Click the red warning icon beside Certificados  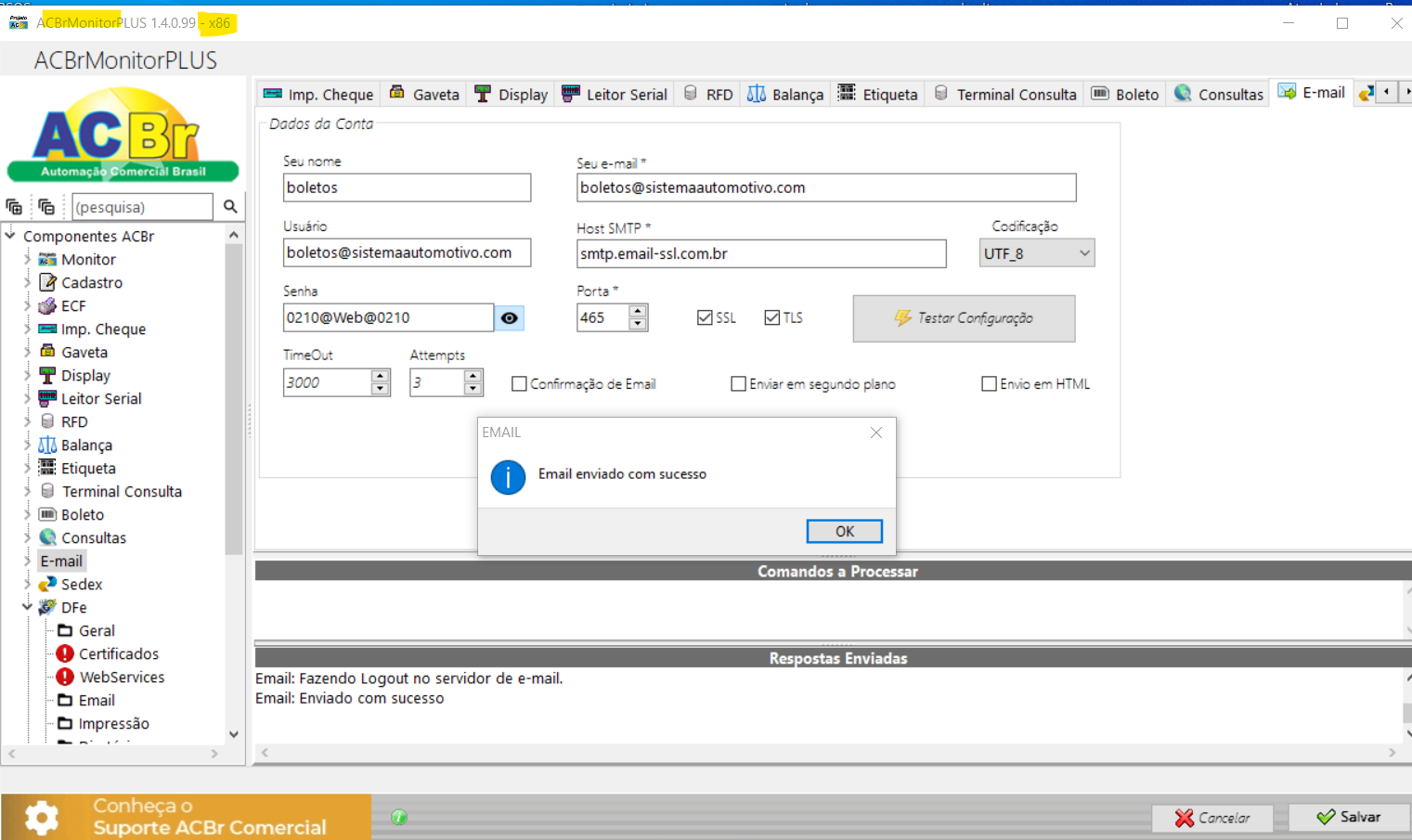click(65, 653)
